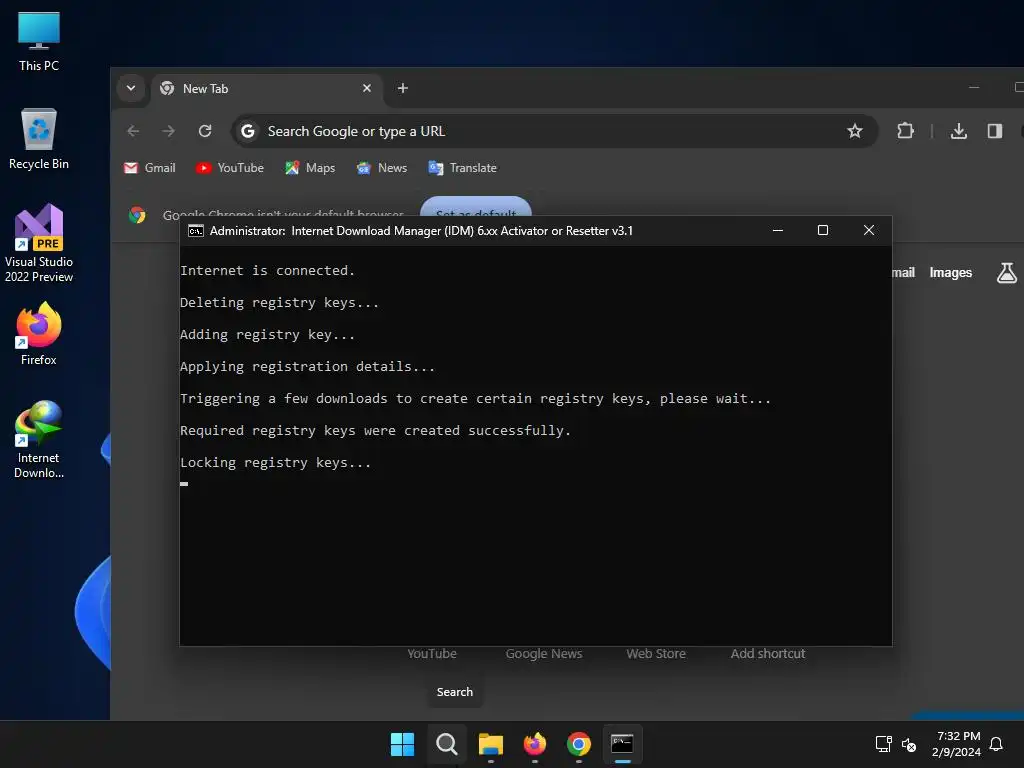Switch to Chrome from taskbar

pyautogui.click(x=579, y=744)
